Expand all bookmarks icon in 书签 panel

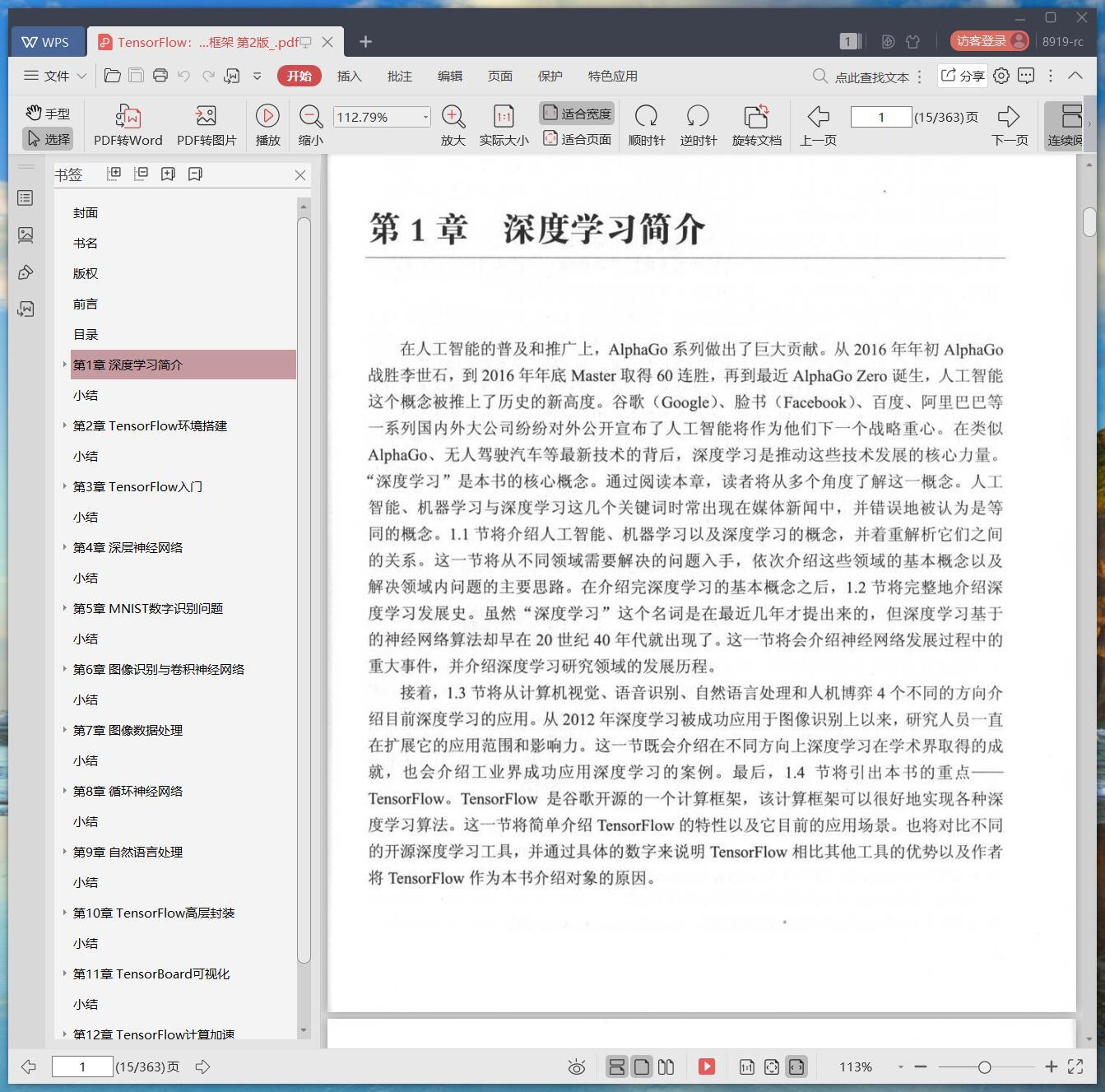114,174
